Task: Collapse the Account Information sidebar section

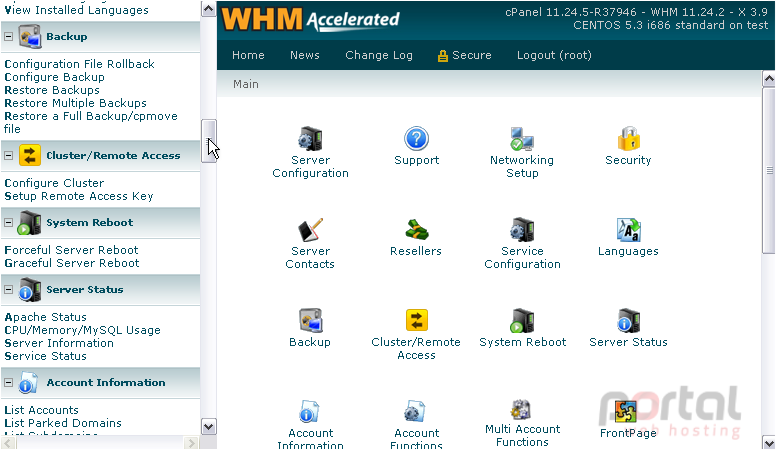Action: coord(8,383)
